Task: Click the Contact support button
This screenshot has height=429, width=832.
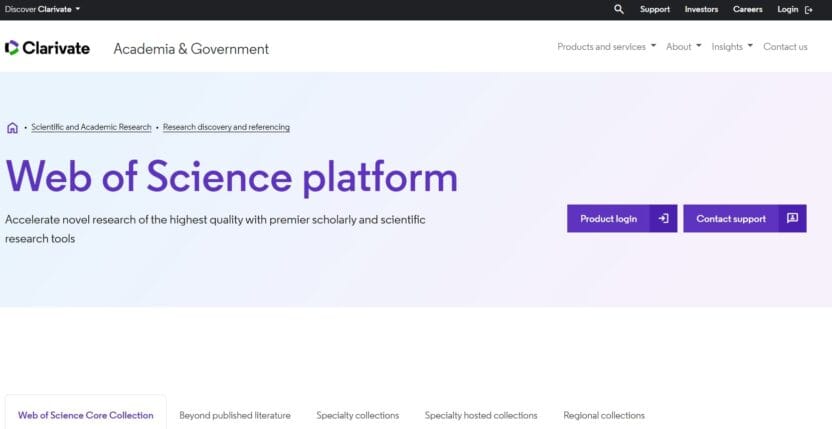Action: [745, 218]
